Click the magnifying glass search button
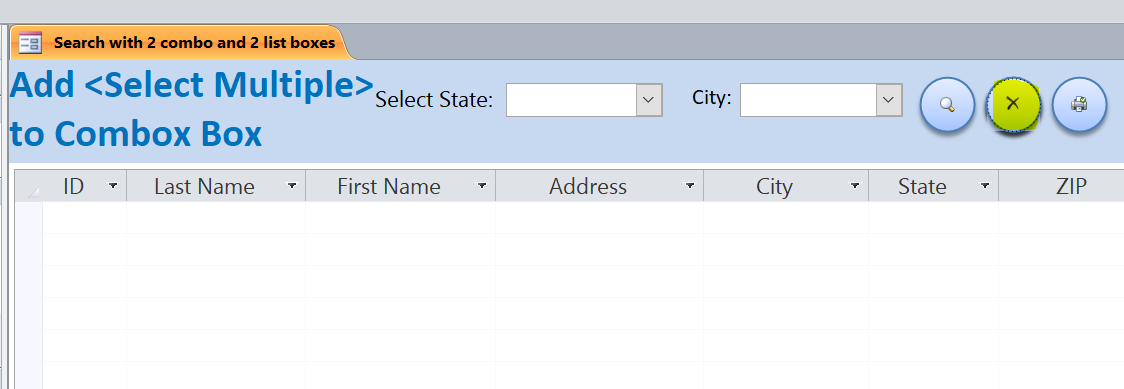Image resolution: width=1124 pixels, height=389 pixels. point(947,105)
